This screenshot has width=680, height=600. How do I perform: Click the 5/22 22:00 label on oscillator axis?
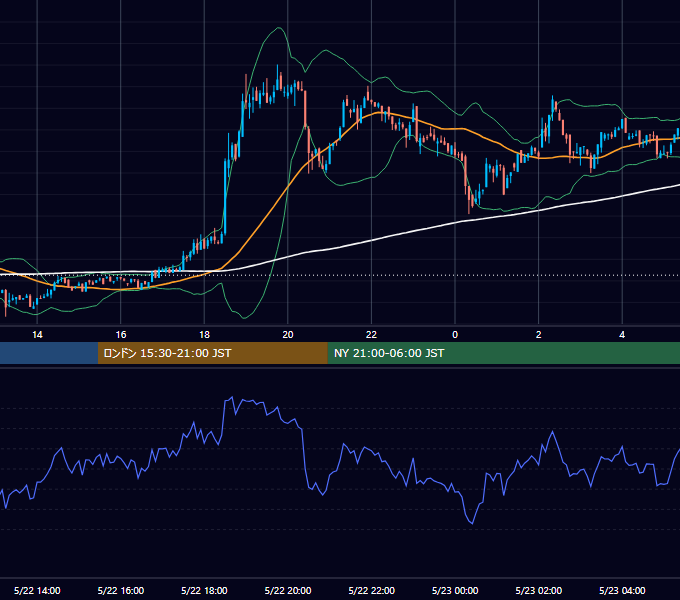click(x=372, y=590)
